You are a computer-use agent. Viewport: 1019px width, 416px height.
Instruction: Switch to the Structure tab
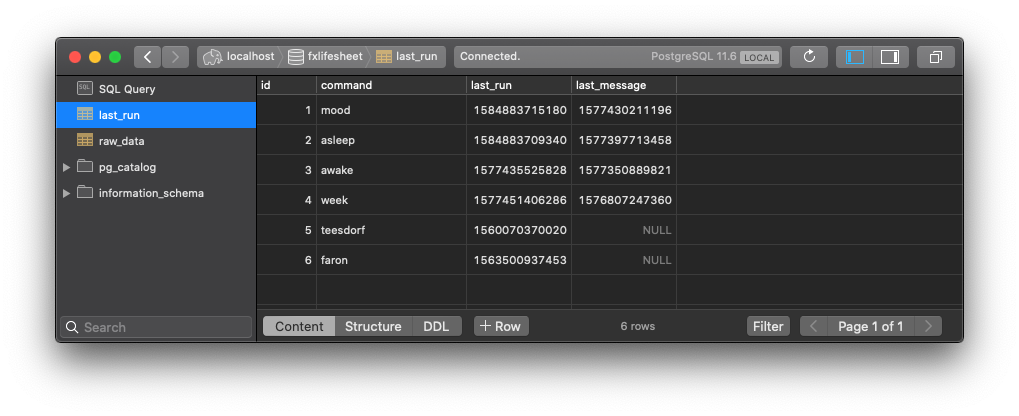[373, 326]
